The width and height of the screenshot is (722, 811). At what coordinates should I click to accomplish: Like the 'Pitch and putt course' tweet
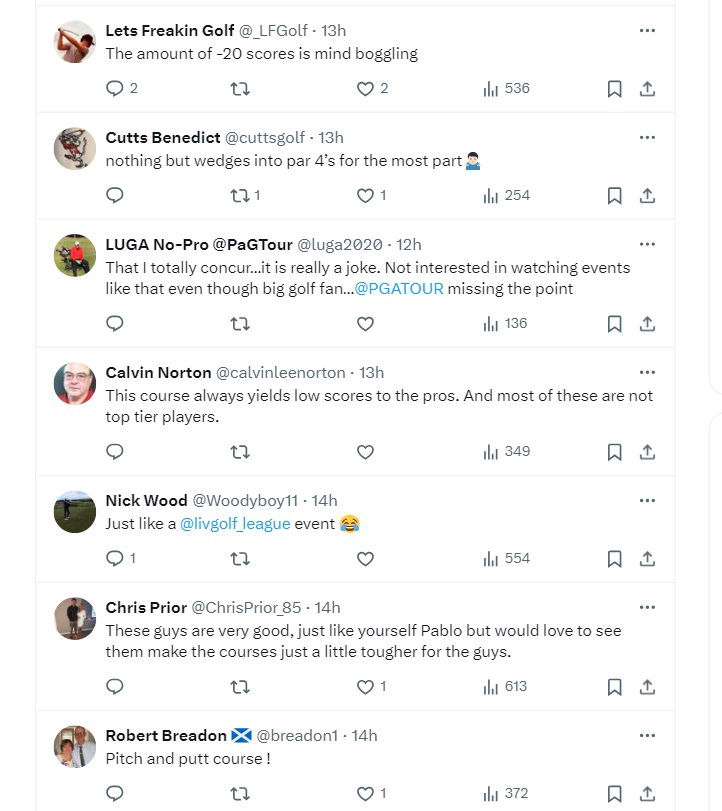tap(365, 794)
